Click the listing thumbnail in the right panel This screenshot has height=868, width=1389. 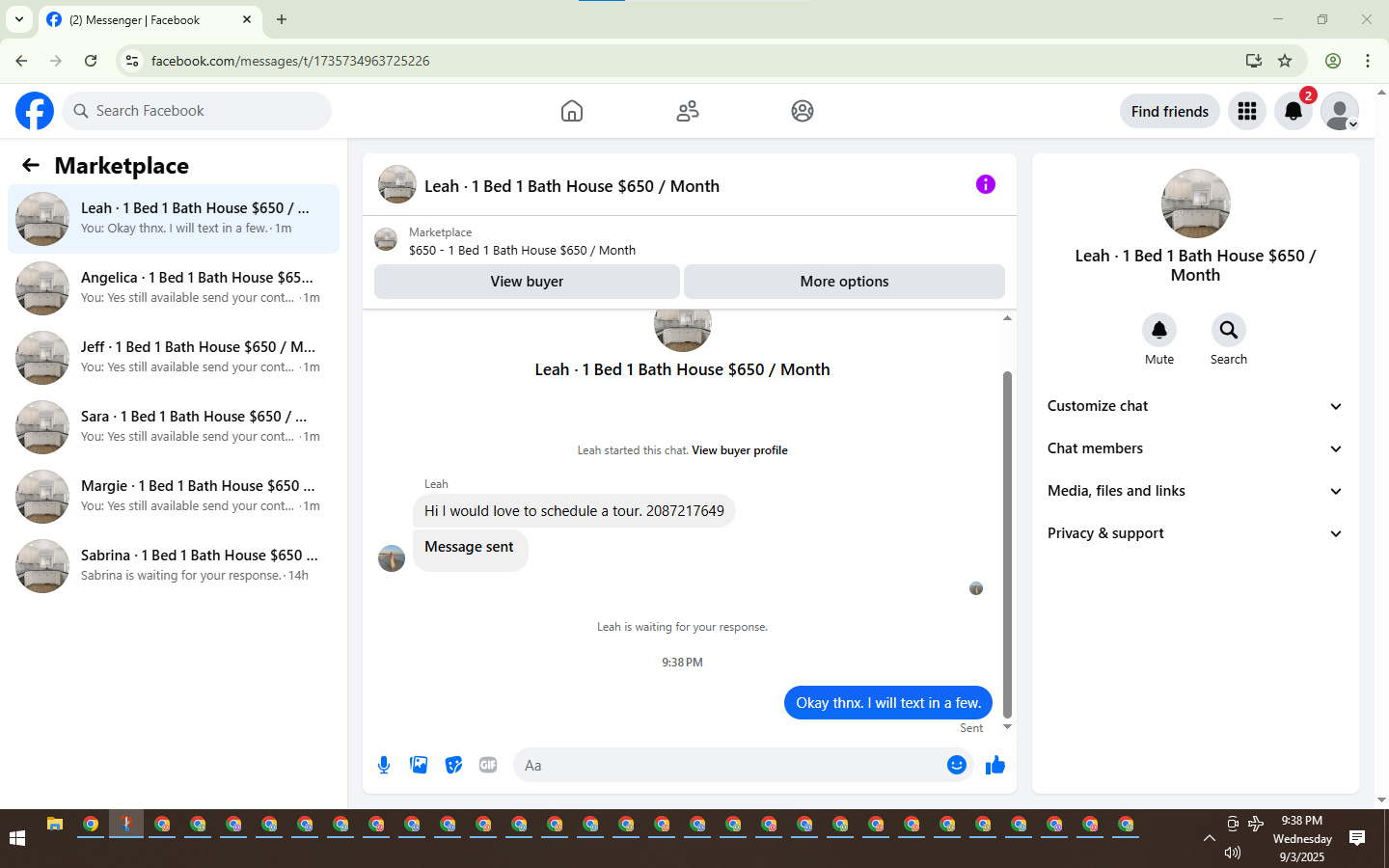1196,203
